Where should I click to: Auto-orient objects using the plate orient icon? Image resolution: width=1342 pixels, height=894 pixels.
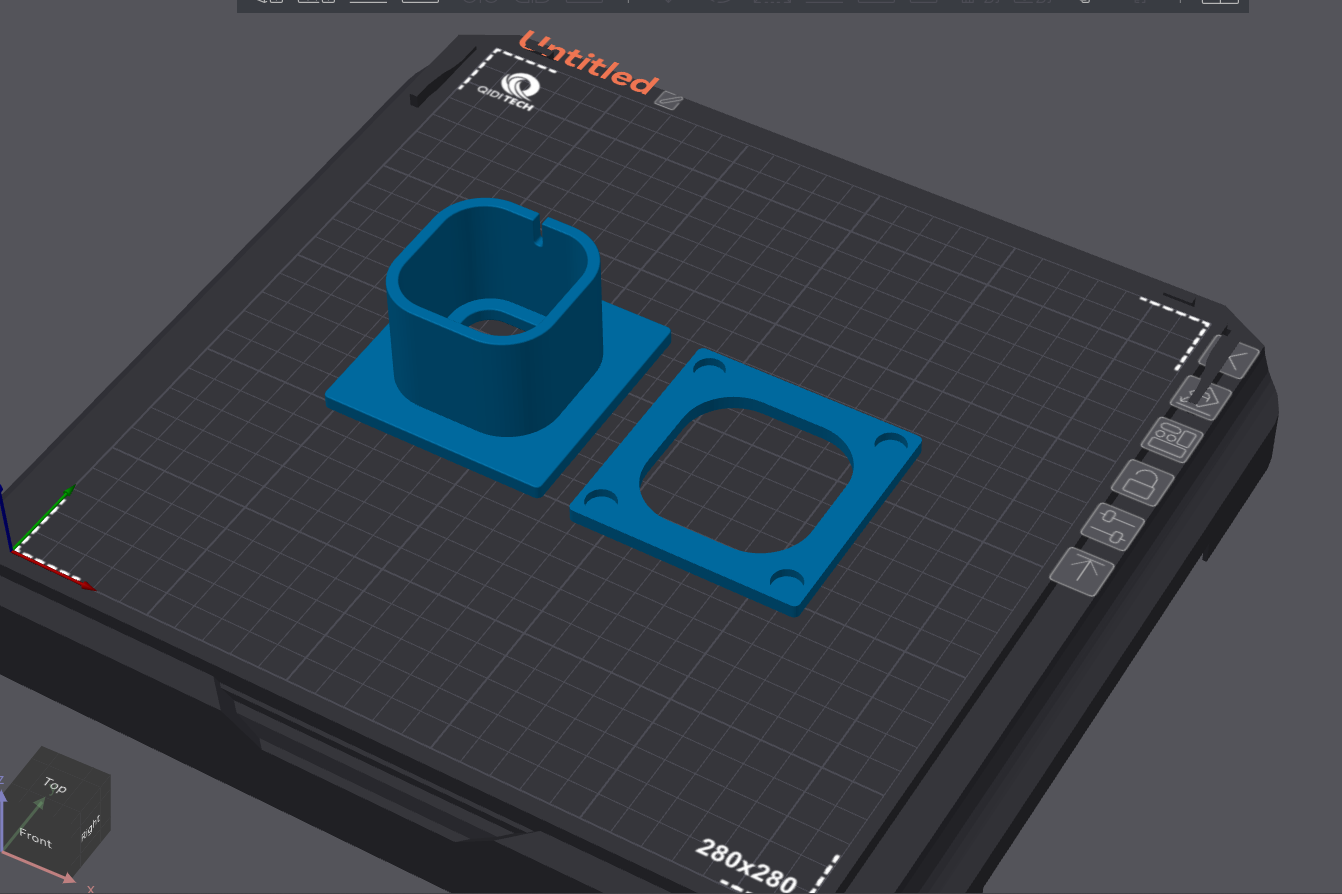1201,398
